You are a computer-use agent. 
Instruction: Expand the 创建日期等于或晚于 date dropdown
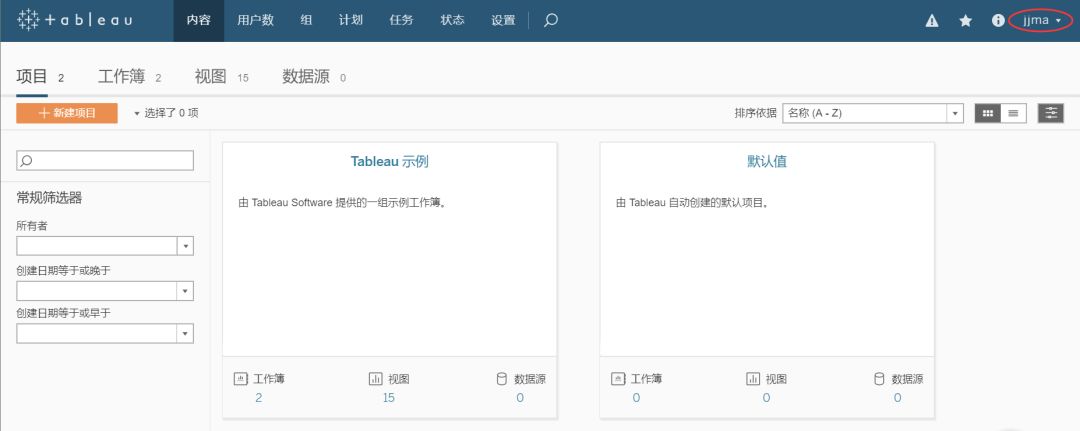(x=185, y=291)
